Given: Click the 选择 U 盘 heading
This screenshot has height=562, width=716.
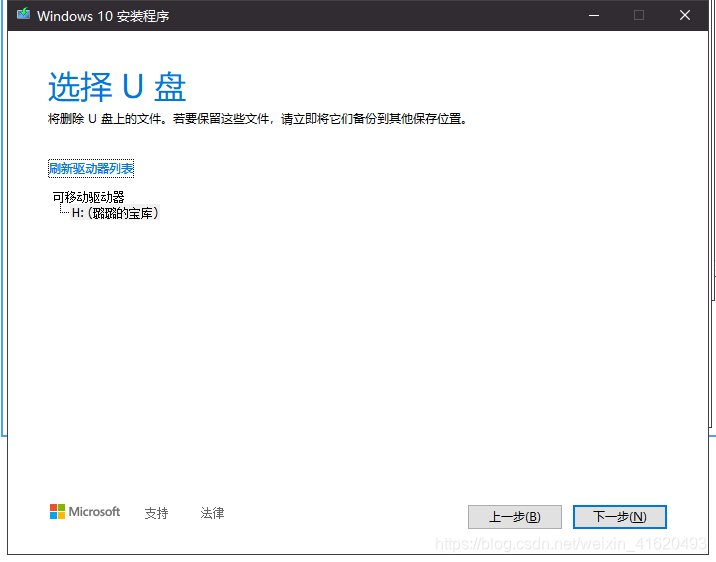Looking at the screenshot, I should click(117, 86).
